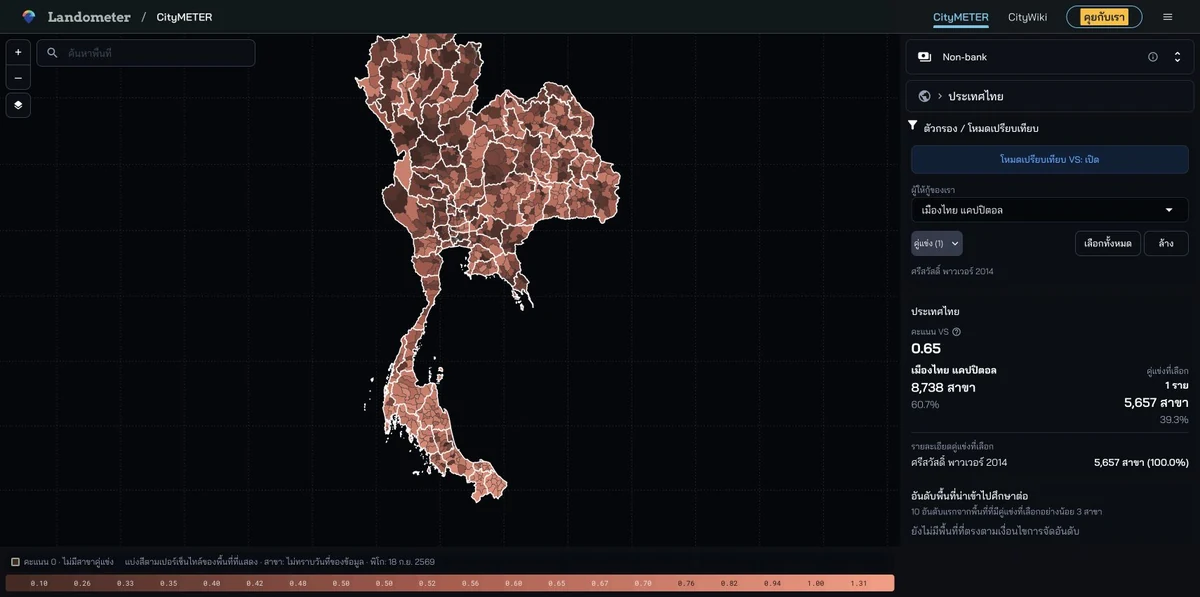Viewport: 1200px width, 597px height.
Task: Click the globe icon beside ประเทศไทย
Action: (924, 96)
